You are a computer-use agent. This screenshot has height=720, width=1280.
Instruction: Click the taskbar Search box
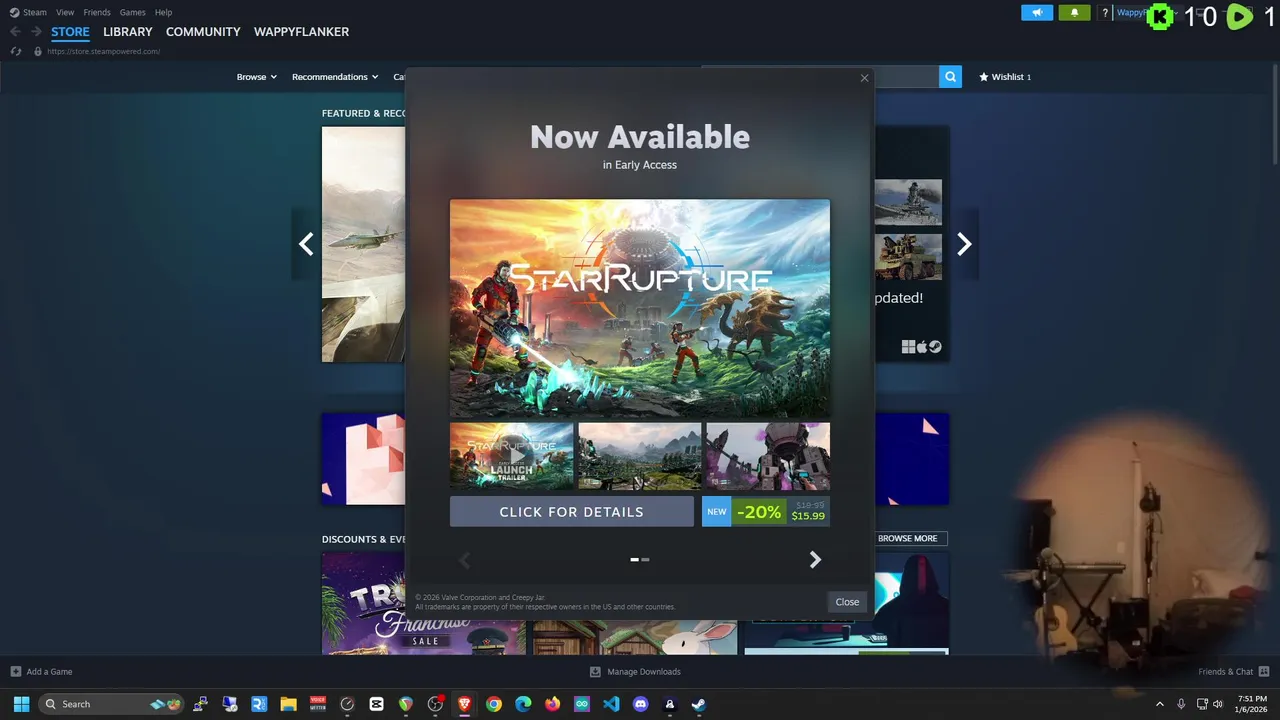point(111,704)
